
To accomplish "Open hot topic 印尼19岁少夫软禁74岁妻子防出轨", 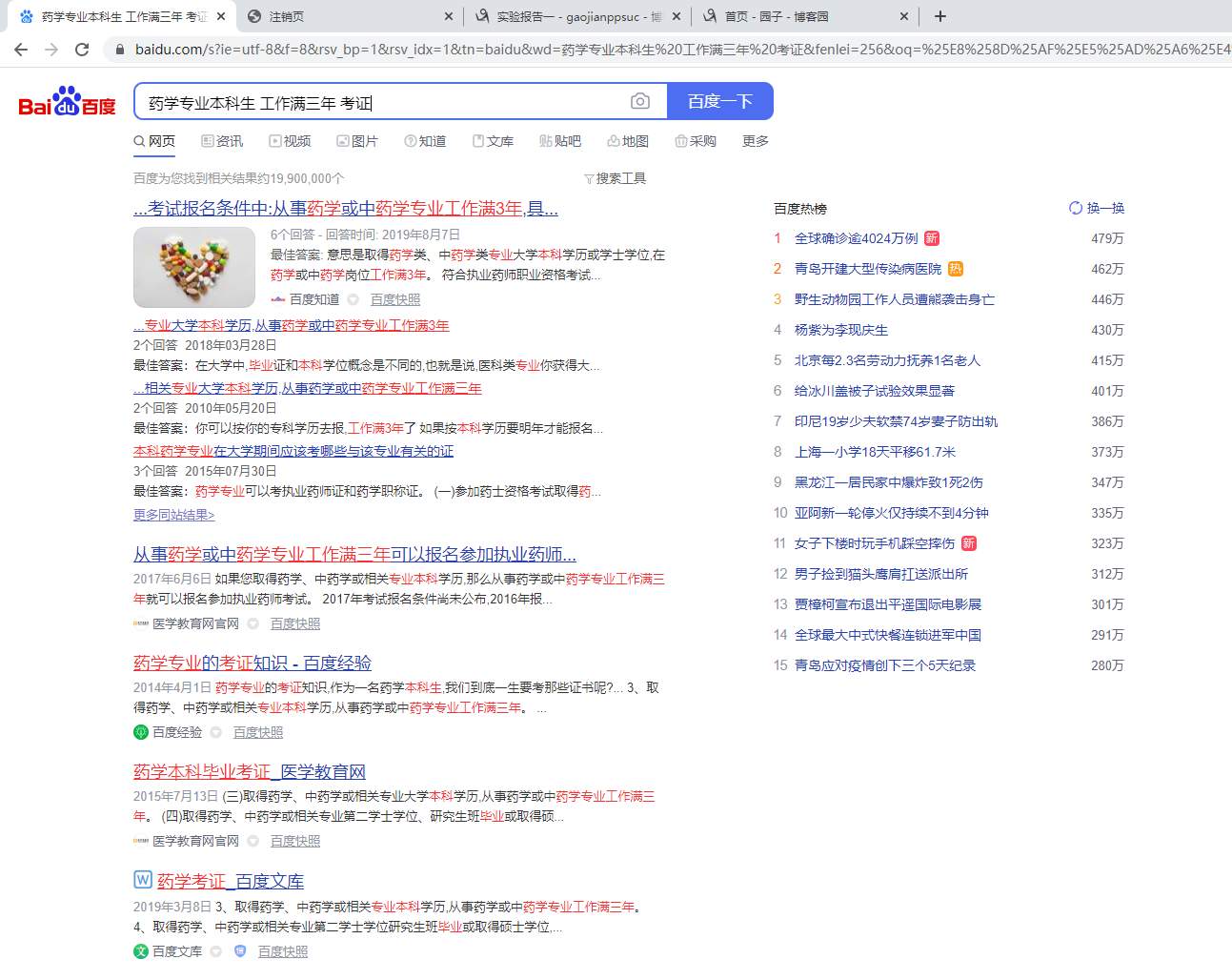I will click(x=897, y=421).
